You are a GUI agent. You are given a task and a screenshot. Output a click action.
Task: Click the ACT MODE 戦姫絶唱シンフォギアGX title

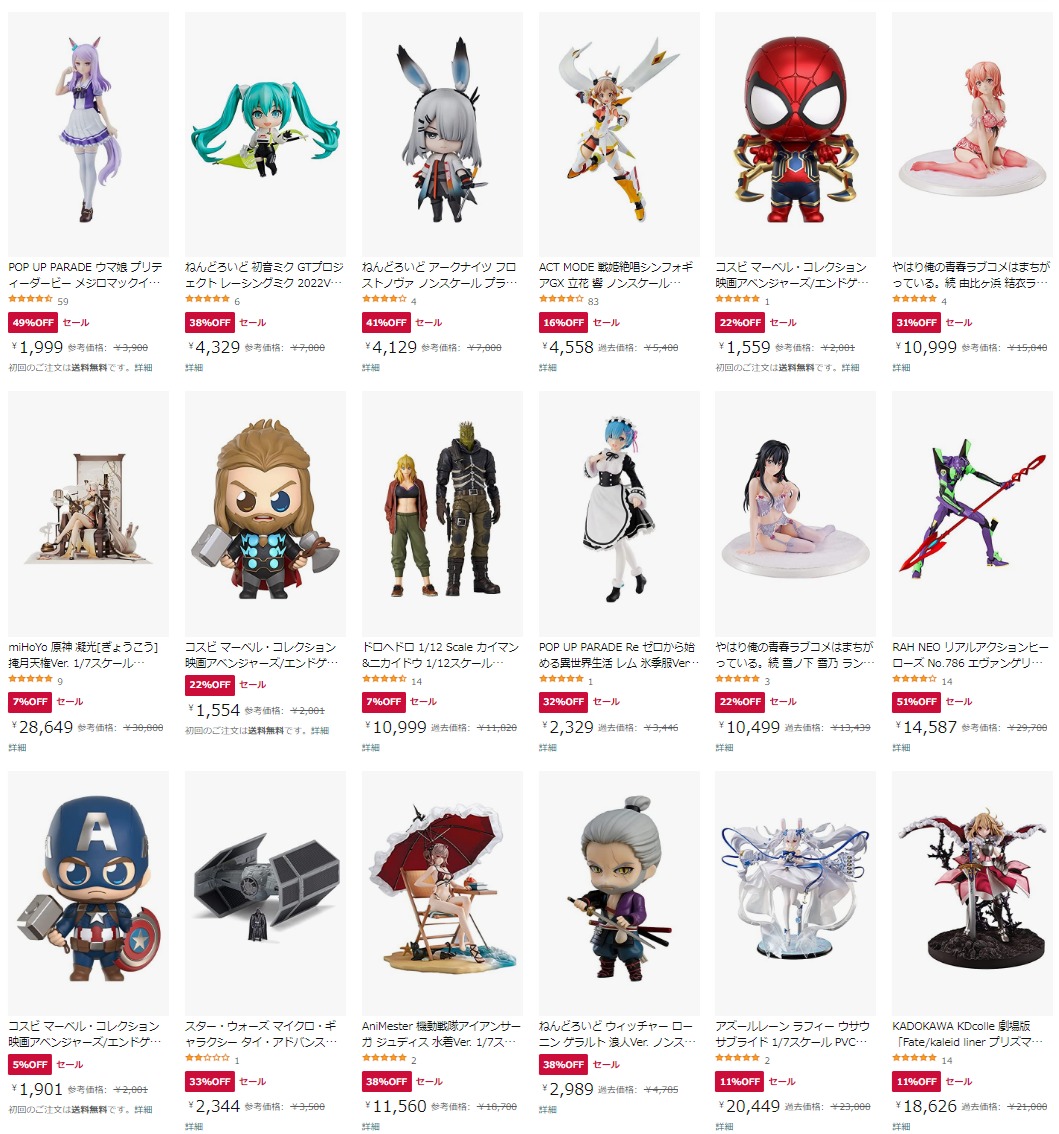pyautogui.click(x=616, y=275)
